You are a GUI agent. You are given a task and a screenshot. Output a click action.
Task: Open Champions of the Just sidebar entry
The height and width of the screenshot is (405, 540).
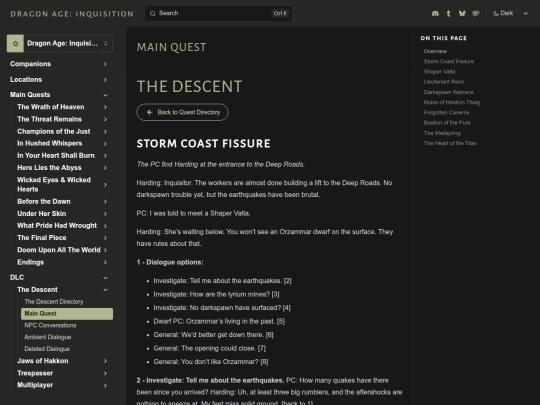(x=54, y=132)
